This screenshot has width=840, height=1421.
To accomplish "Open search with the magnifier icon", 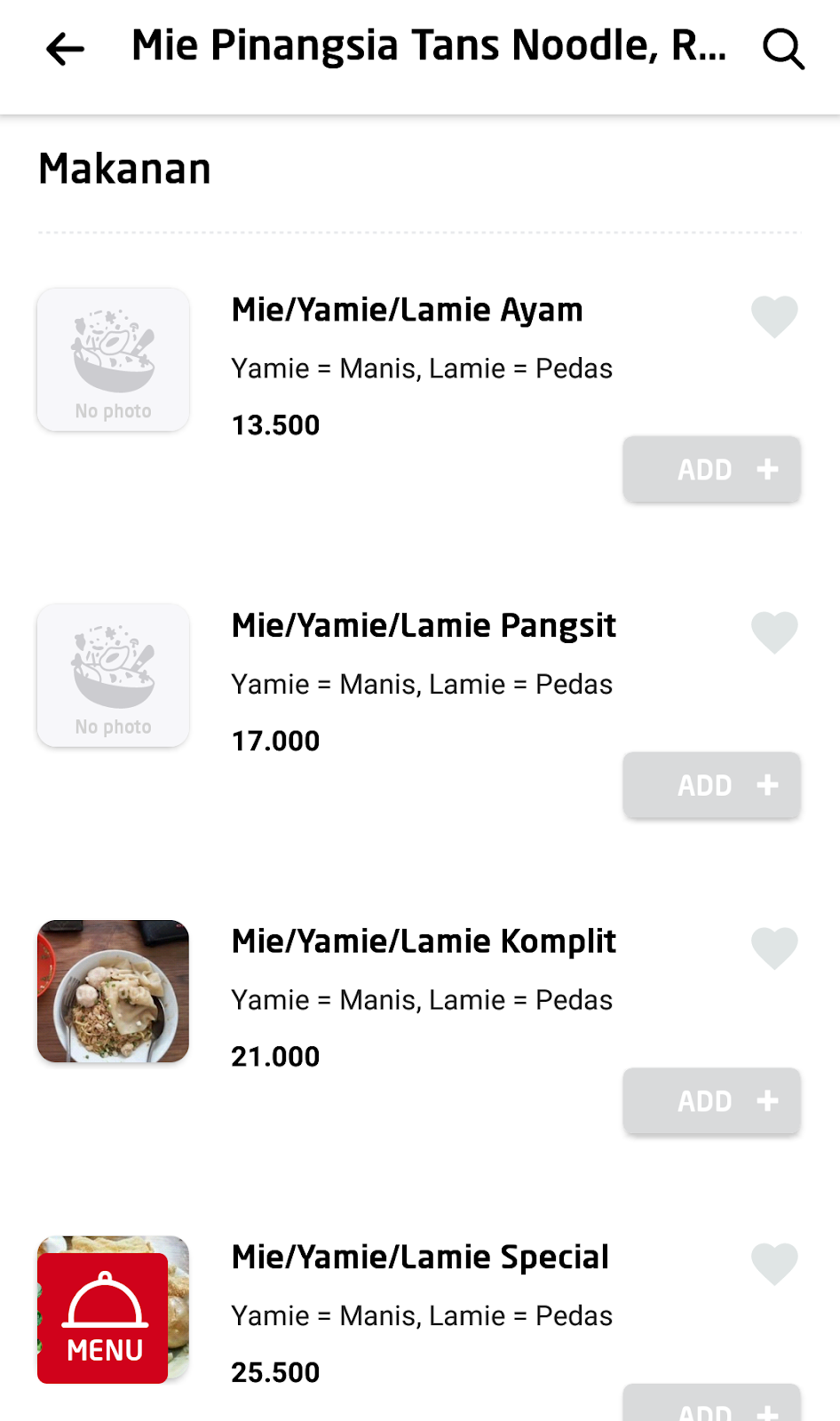I will tap(783, 49).
